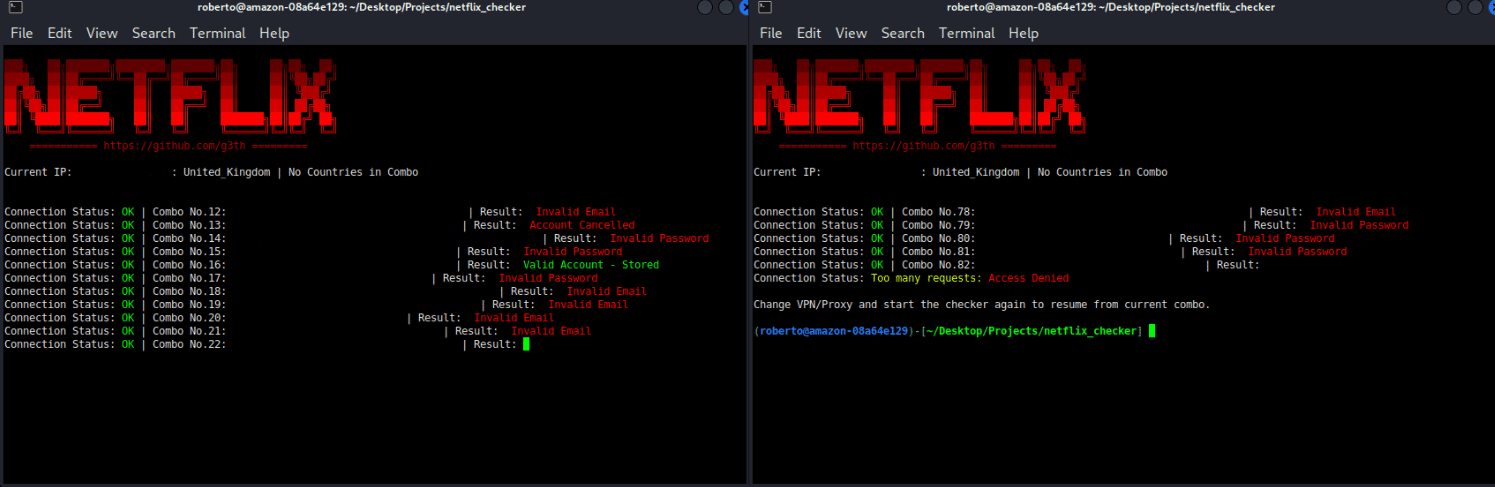Click "United_Kingdom" in the left terminal
Image resolution: width=1495 pixels, height=487 pixels.
click(226, 172)
